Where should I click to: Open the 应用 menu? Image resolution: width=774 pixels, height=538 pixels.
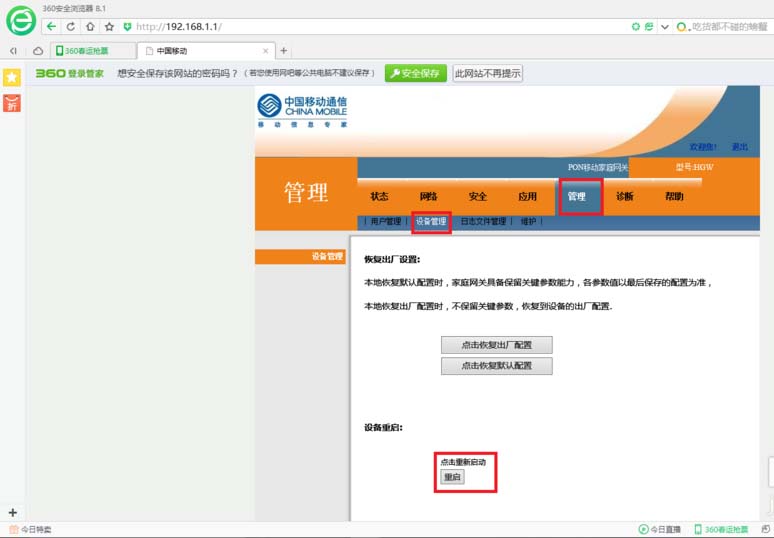point(527,196)
